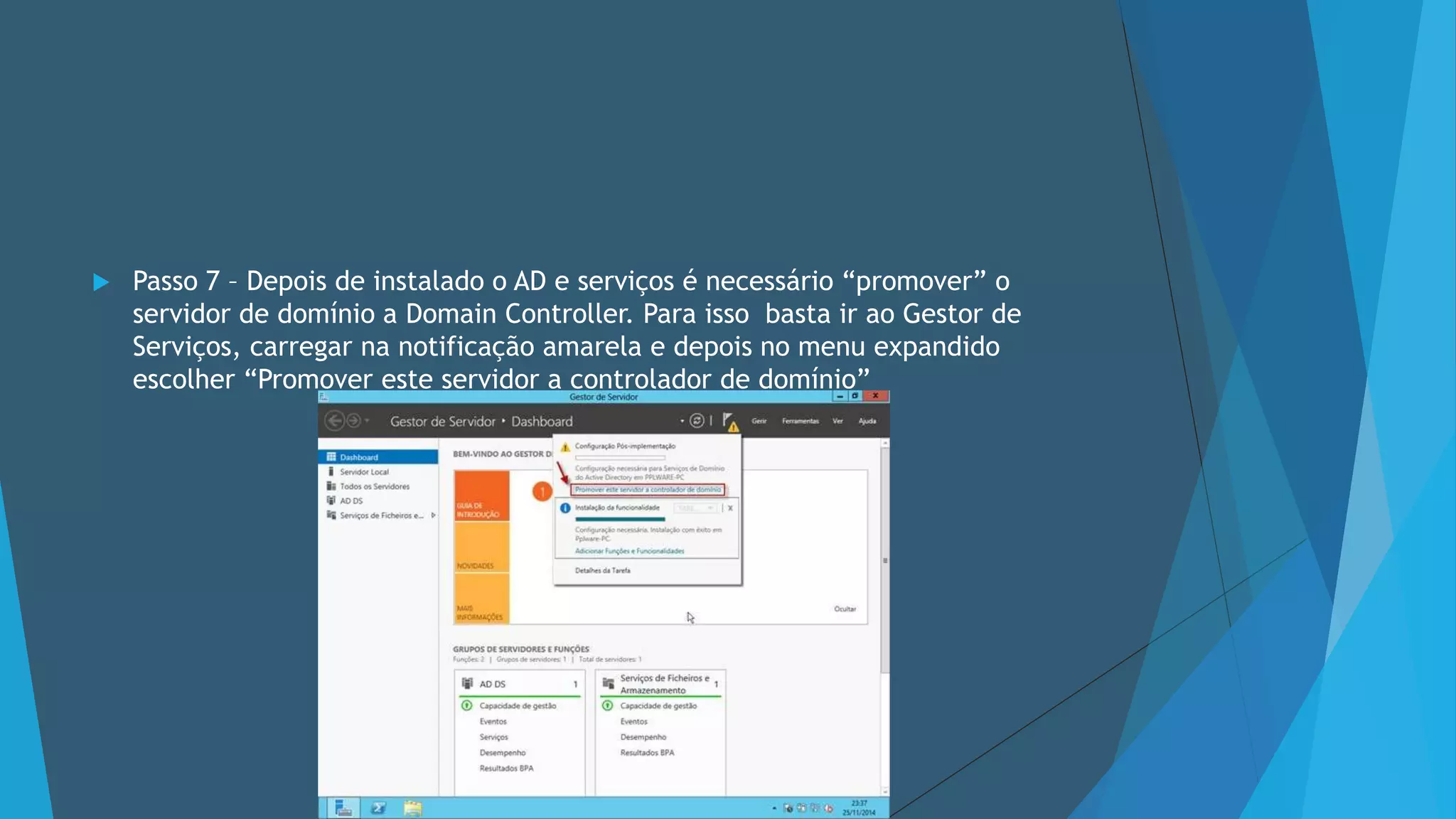Expand the Serviços de Ficheiros sidebar arrow
This screenshot has width=1456, height=819.
coord(433,515)
